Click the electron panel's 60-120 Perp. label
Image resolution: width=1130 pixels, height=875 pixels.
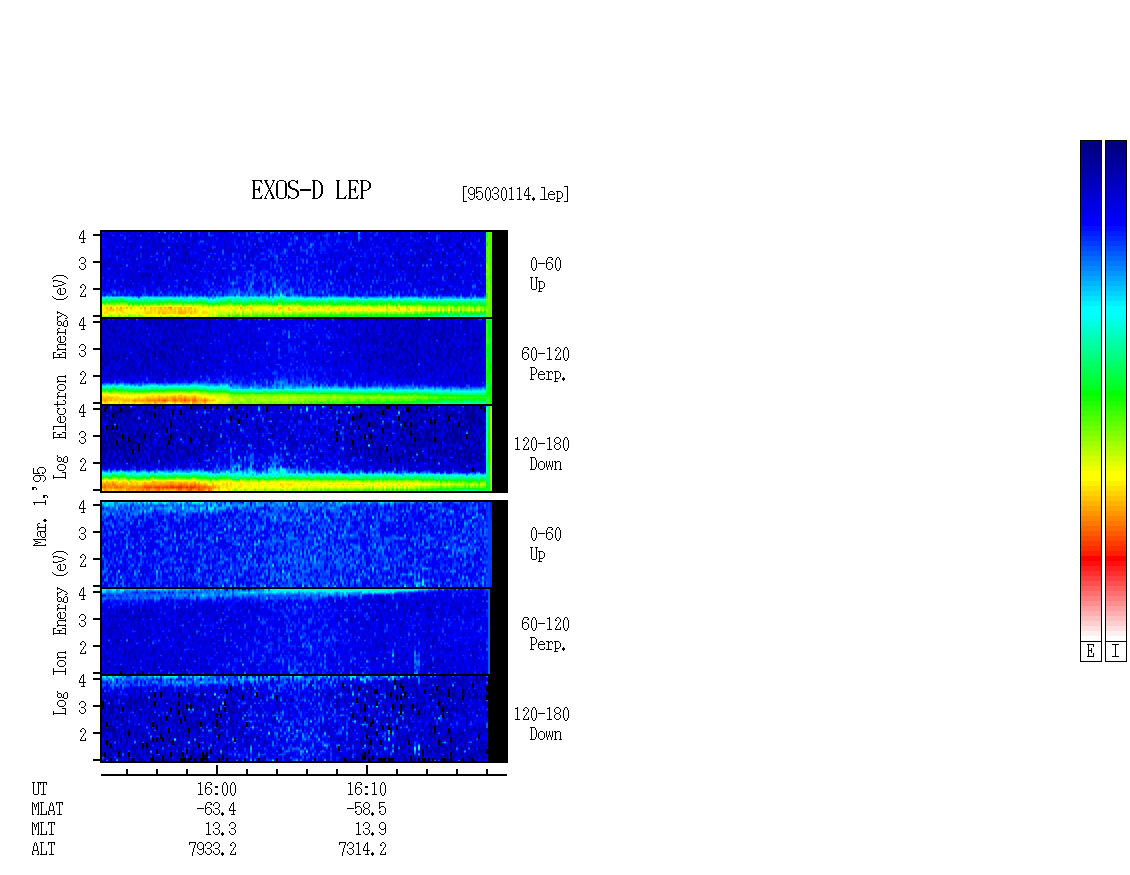[x=546, y=364]
